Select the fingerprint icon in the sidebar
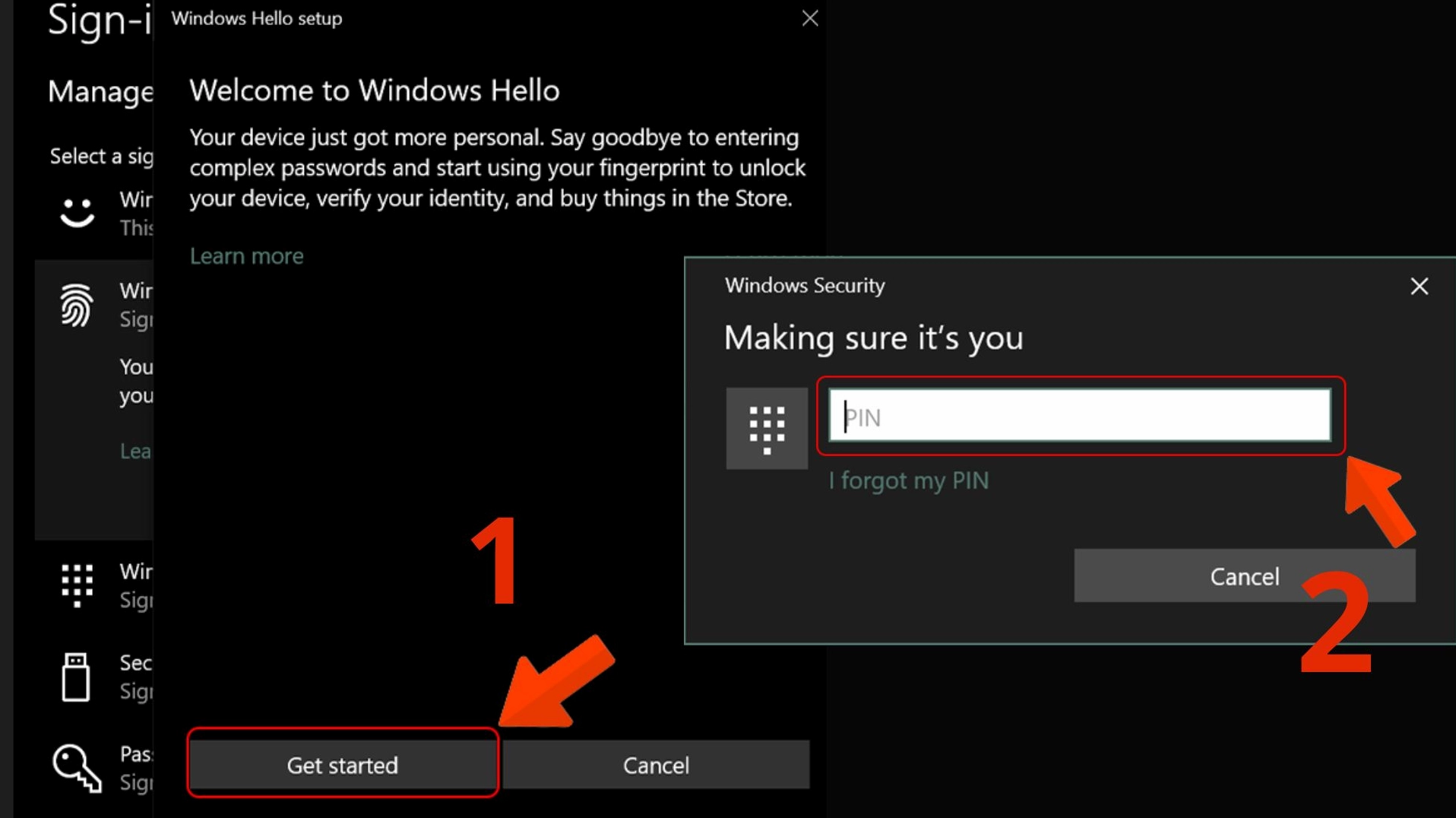The height and width of the screenshot is (818, 1456). pyautogui.click(x=77, y=305)
